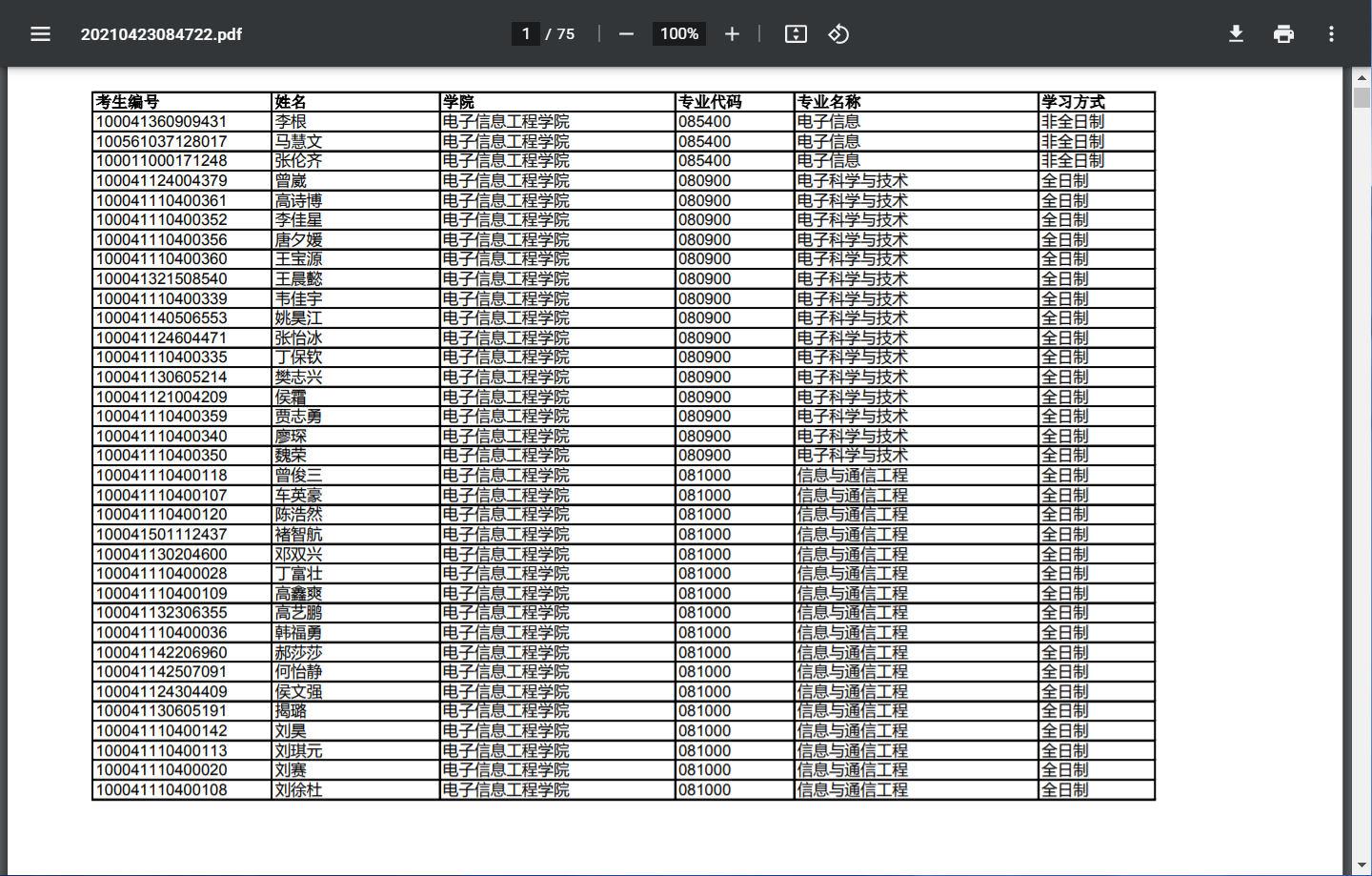This screenshot has width=1372, height=876.
Task: Select exam number 100041321508540
Action: [x=162, y=279]
